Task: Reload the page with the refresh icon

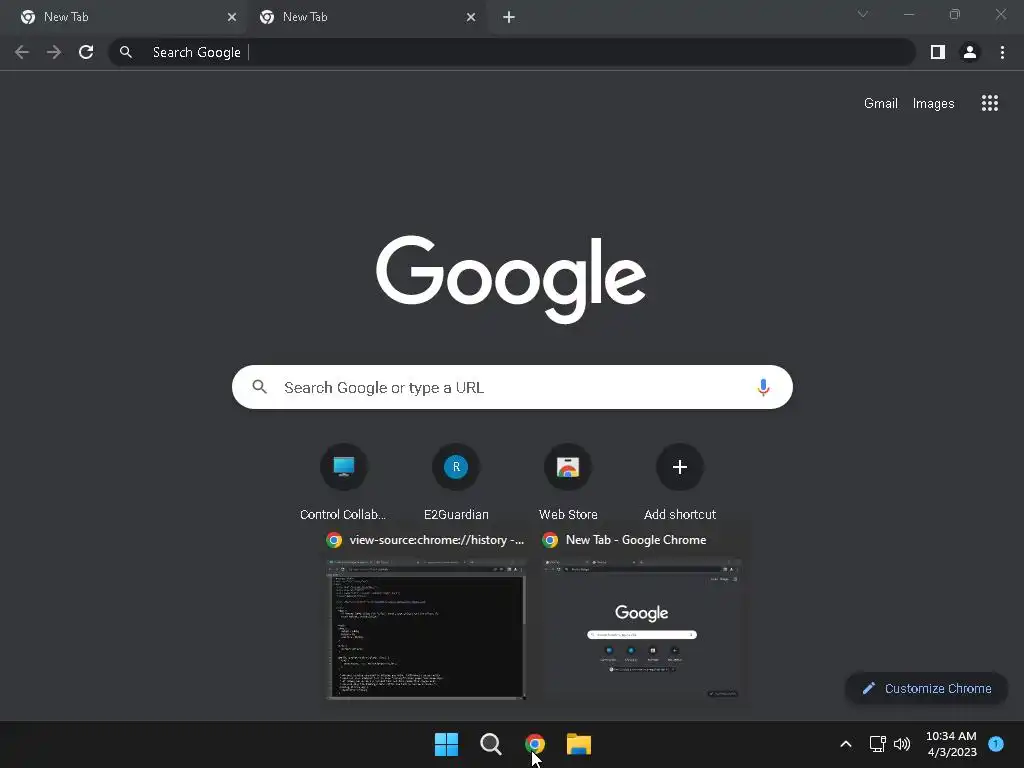Action: coord(86,52)
